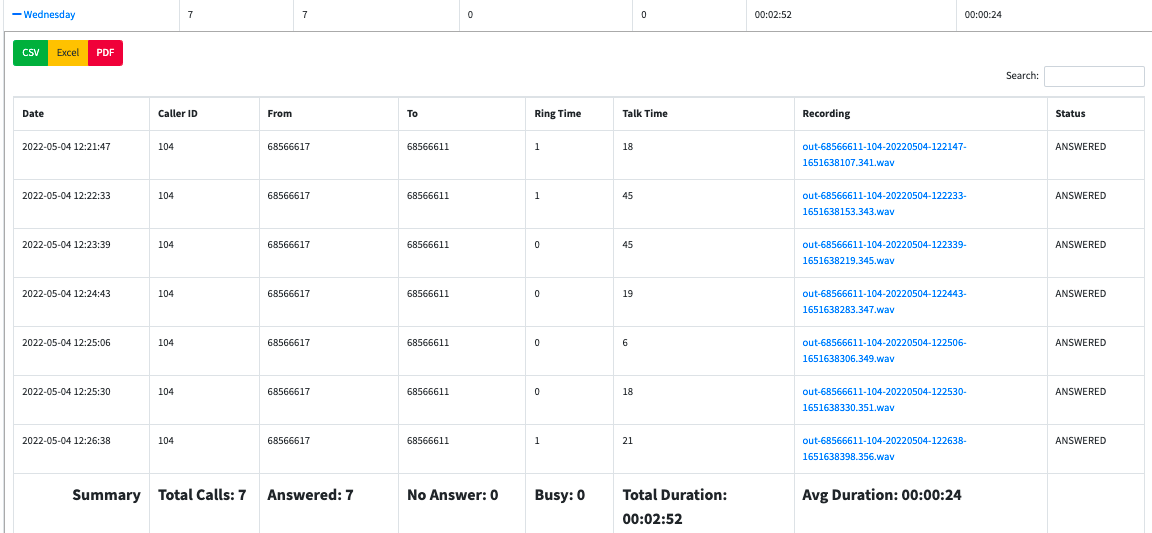Click the Total Calls: 7 summary
Viewport: 1152px width, 533px height.
pos(202,496)
